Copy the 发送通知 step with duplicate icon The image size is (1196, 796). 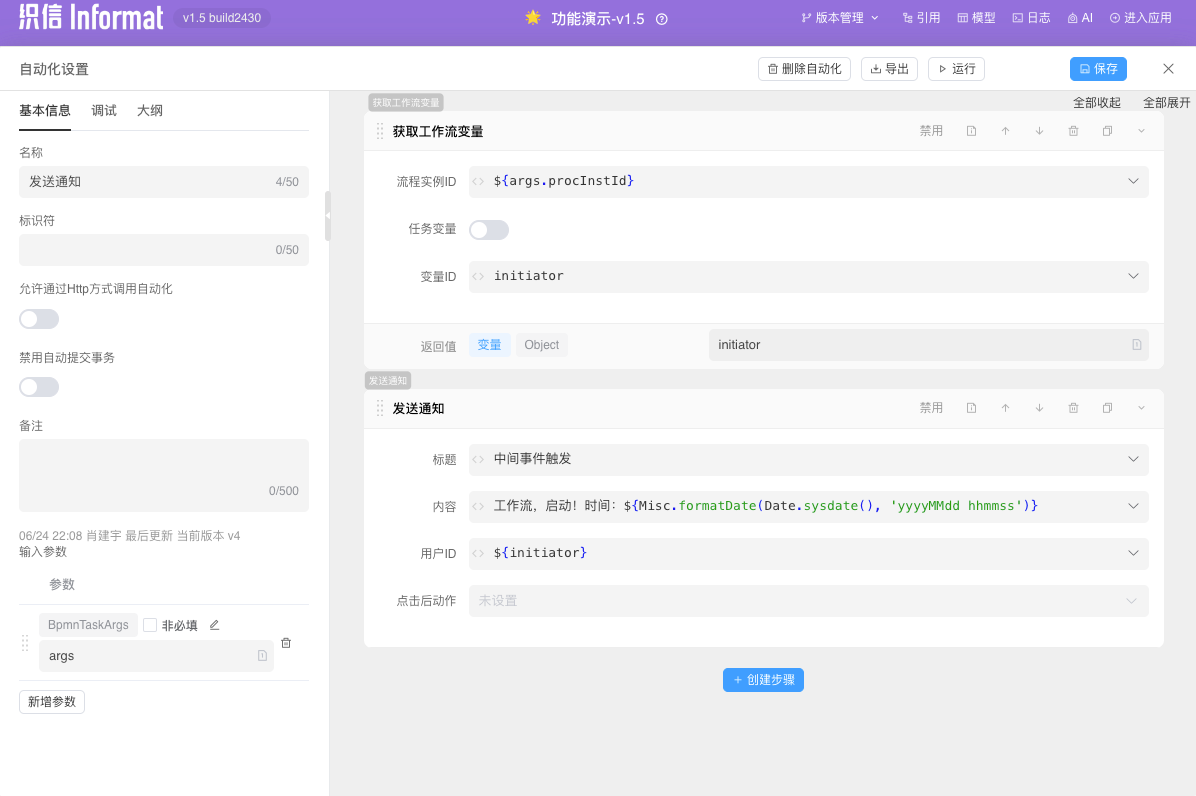tap(1107, 408)
